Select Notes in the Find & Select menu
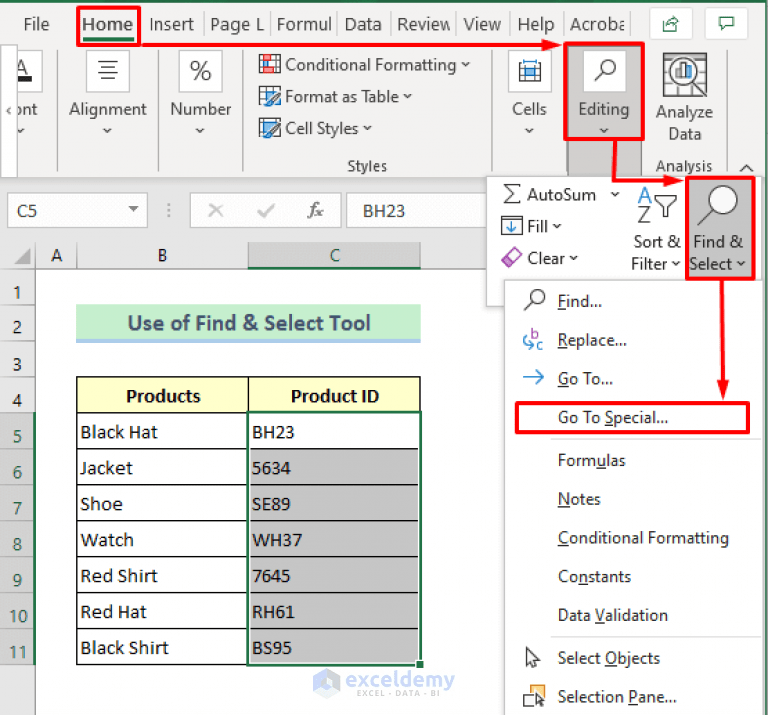The width and height of the screenshot is (768, 715). tap(579, 499)
